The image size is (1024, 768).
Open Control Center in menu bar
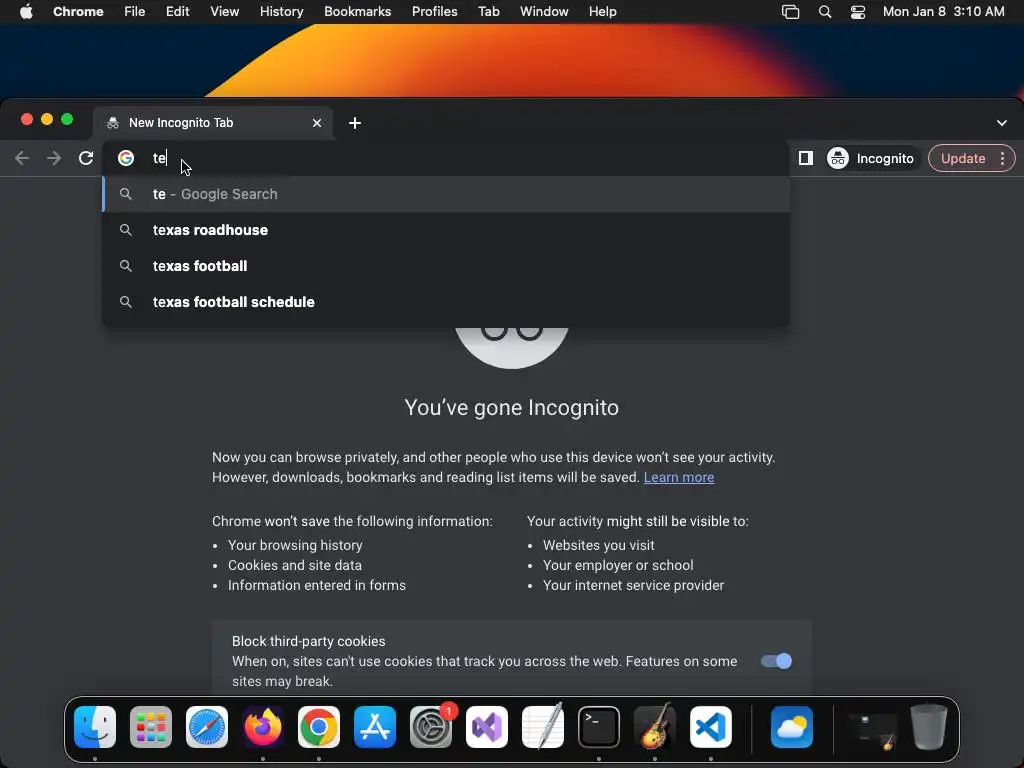click(x=857, y=12)
